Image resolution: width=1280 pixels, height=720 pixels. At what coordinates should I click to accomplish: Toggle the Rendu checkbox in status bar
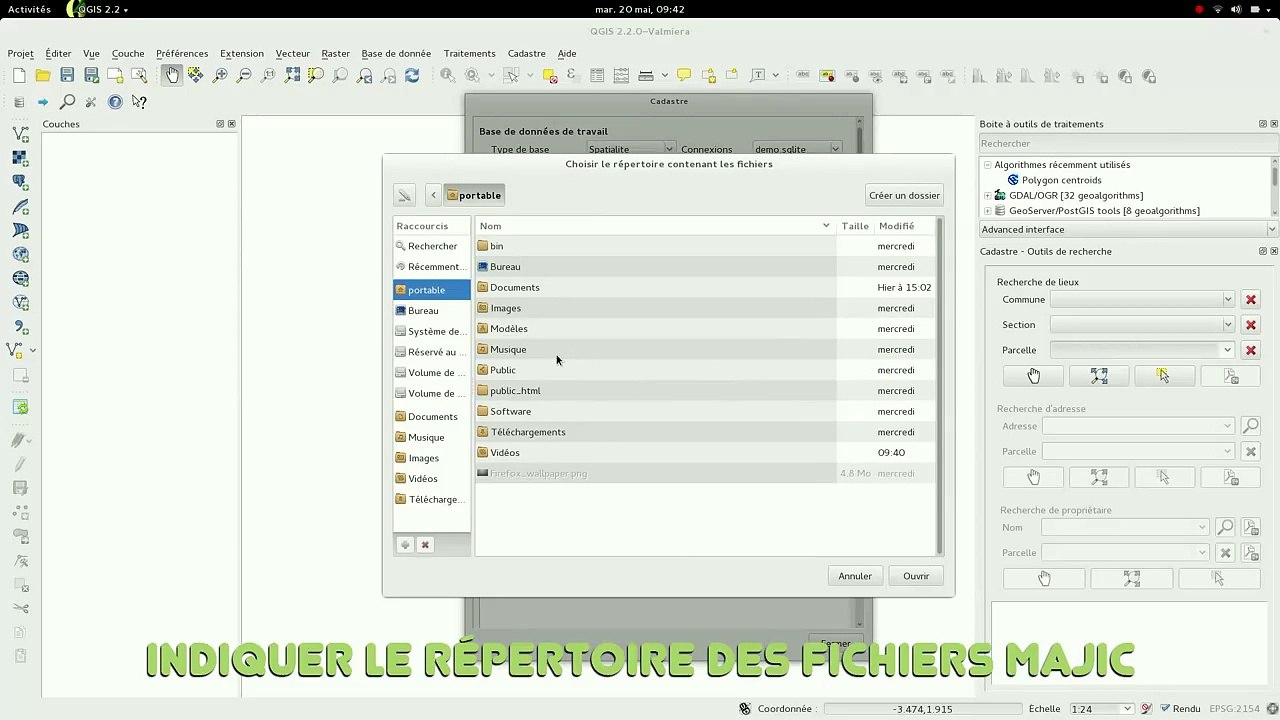tap(1163, 709)
